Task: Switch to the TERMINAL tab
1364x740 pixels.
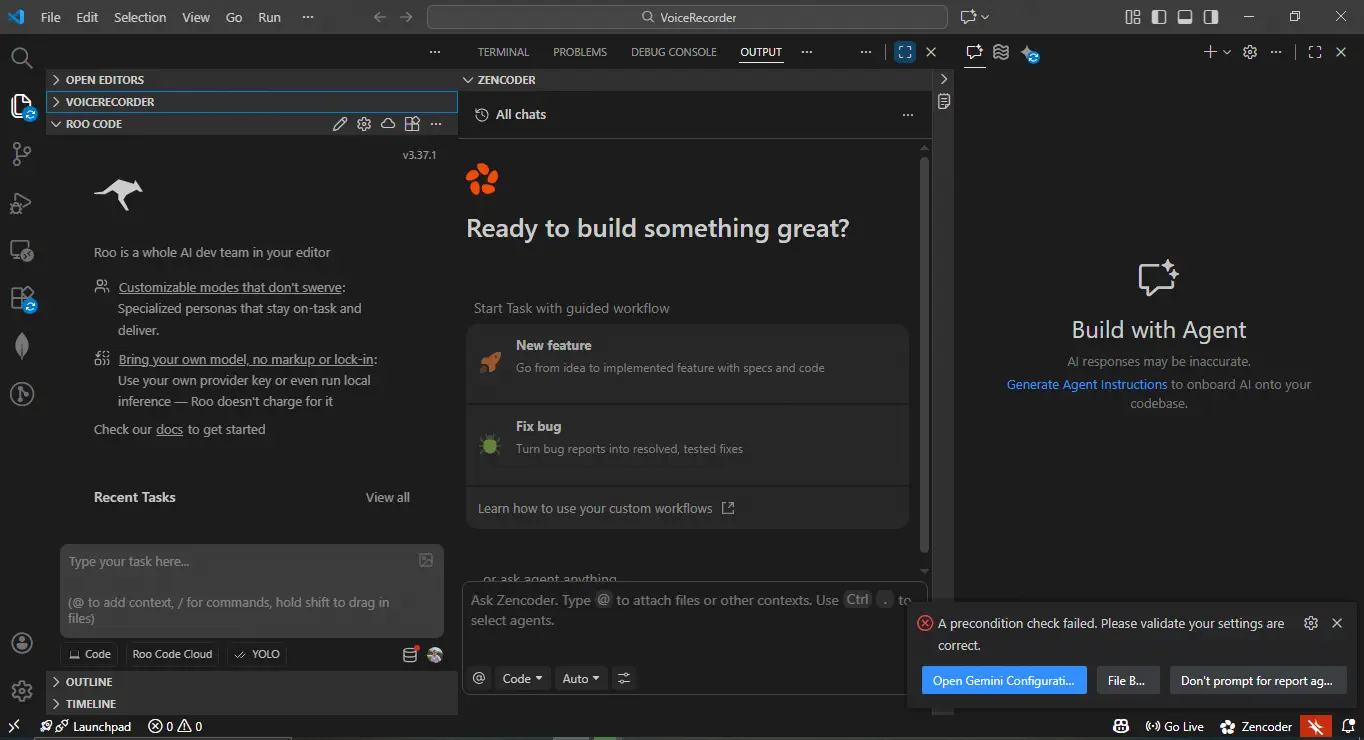Action: (503, 52)
